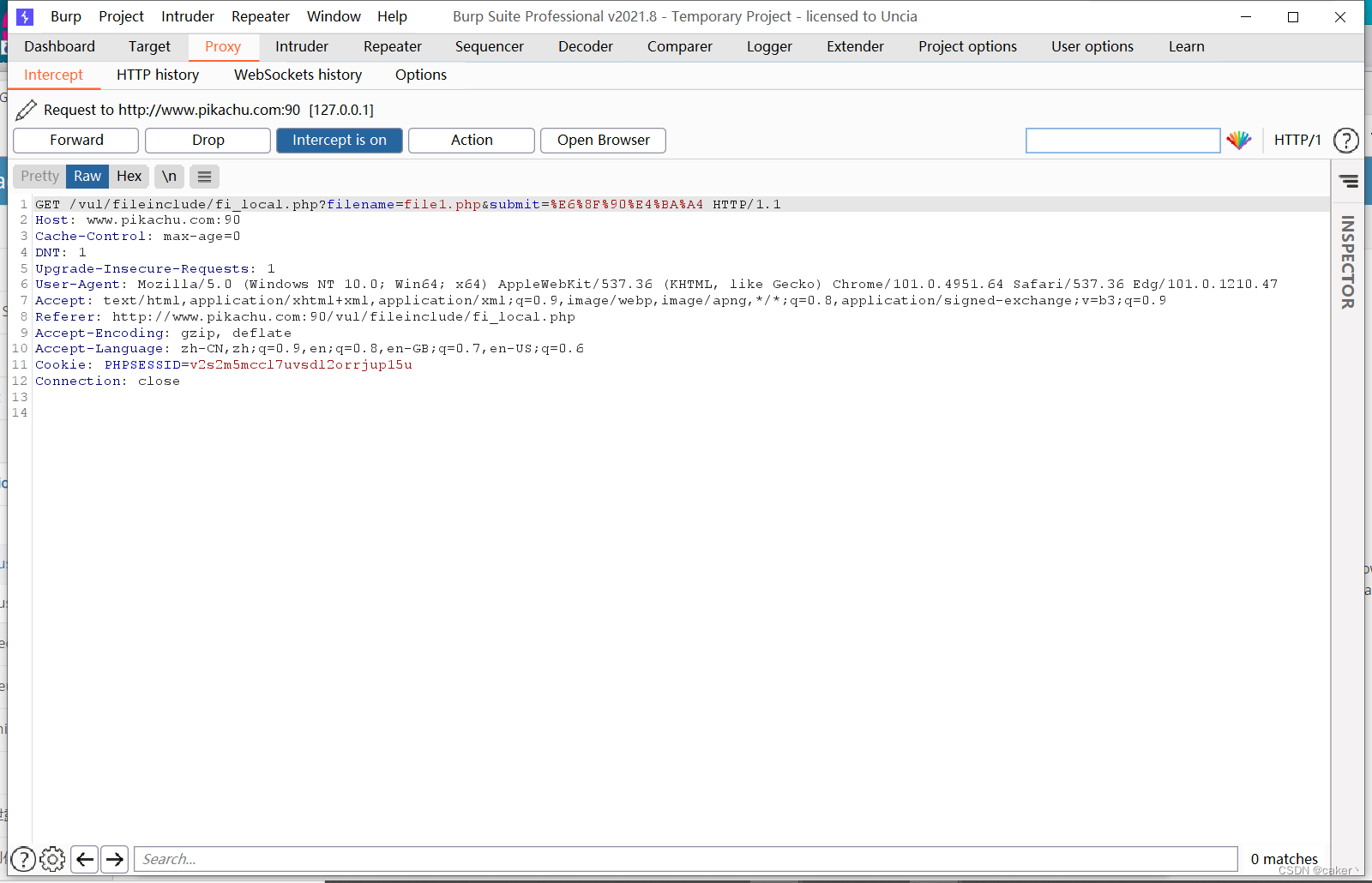The width and height of the screenshot is (1372, 883).
Task: Open the Project menu
Action: (121, 16)
